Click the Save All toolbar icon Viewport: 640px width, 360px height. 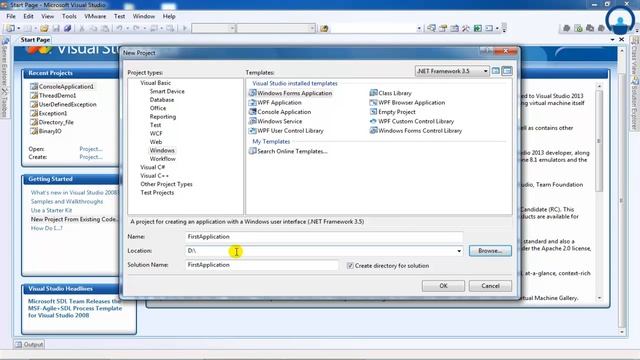coord(67,28)
